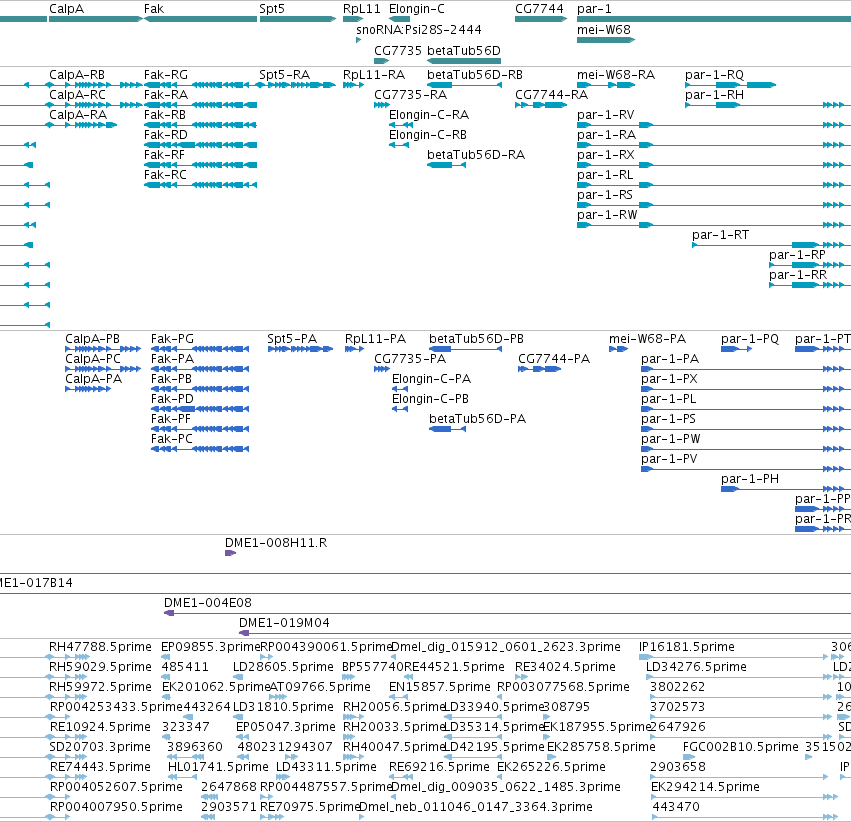Click protein CalpA-PB

(103, 349)
